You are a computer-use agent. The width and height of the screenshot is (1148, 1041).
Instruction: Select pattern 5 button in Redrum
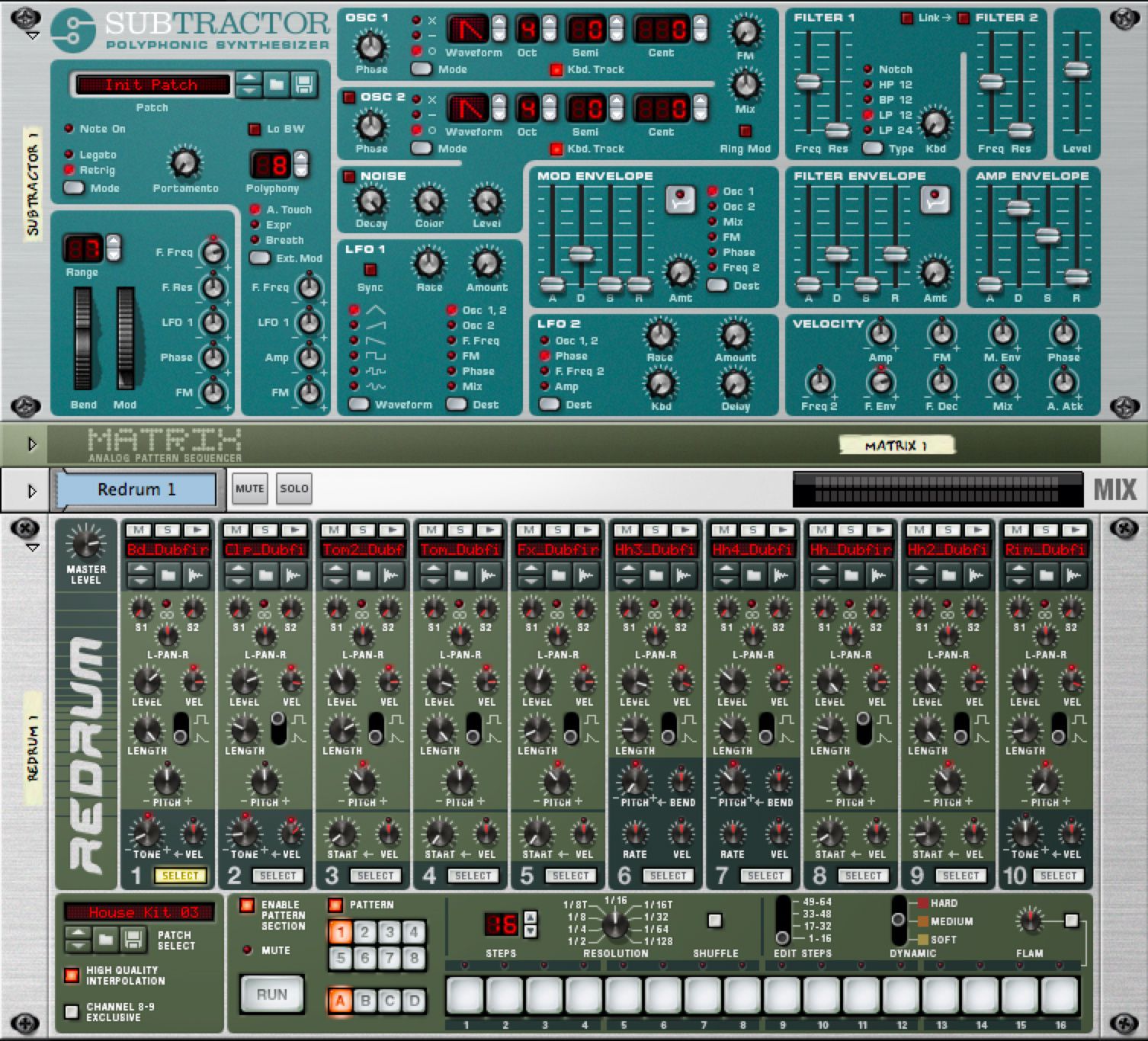[x=340, y=958]
